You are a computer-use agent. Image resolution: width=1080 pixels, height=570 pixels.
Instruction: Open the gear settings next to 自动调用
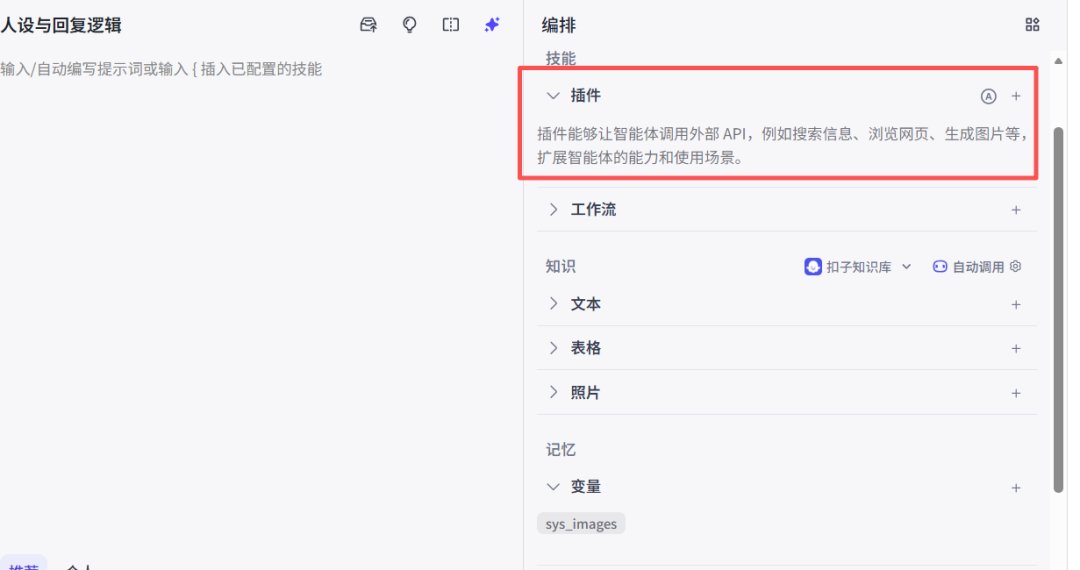click(1015, 266)
